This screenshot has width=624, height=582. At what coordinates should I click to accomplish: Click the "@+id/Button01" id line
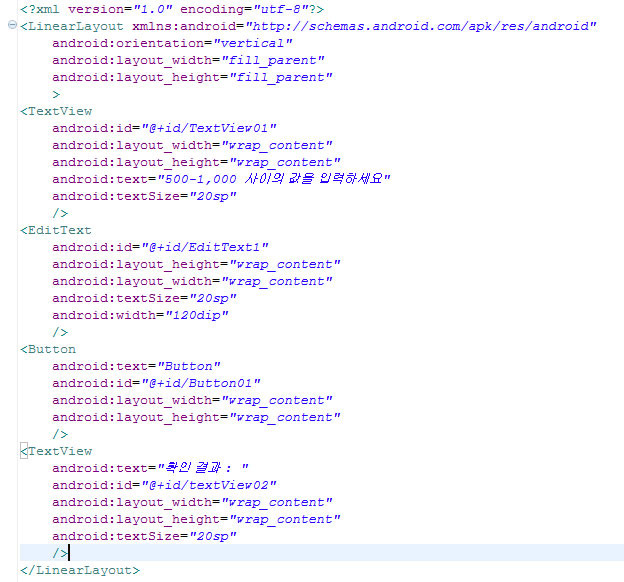(x=156, y=383)
